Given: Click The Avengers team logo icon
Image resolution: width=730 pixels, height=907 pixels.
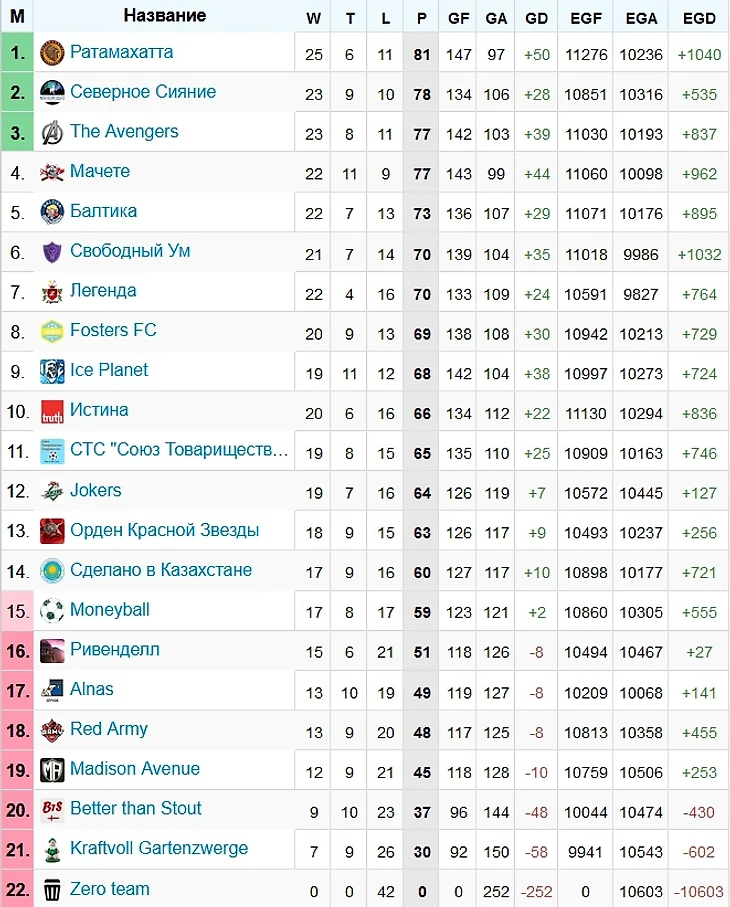Looking at the screenshot, I should (52, 132).
